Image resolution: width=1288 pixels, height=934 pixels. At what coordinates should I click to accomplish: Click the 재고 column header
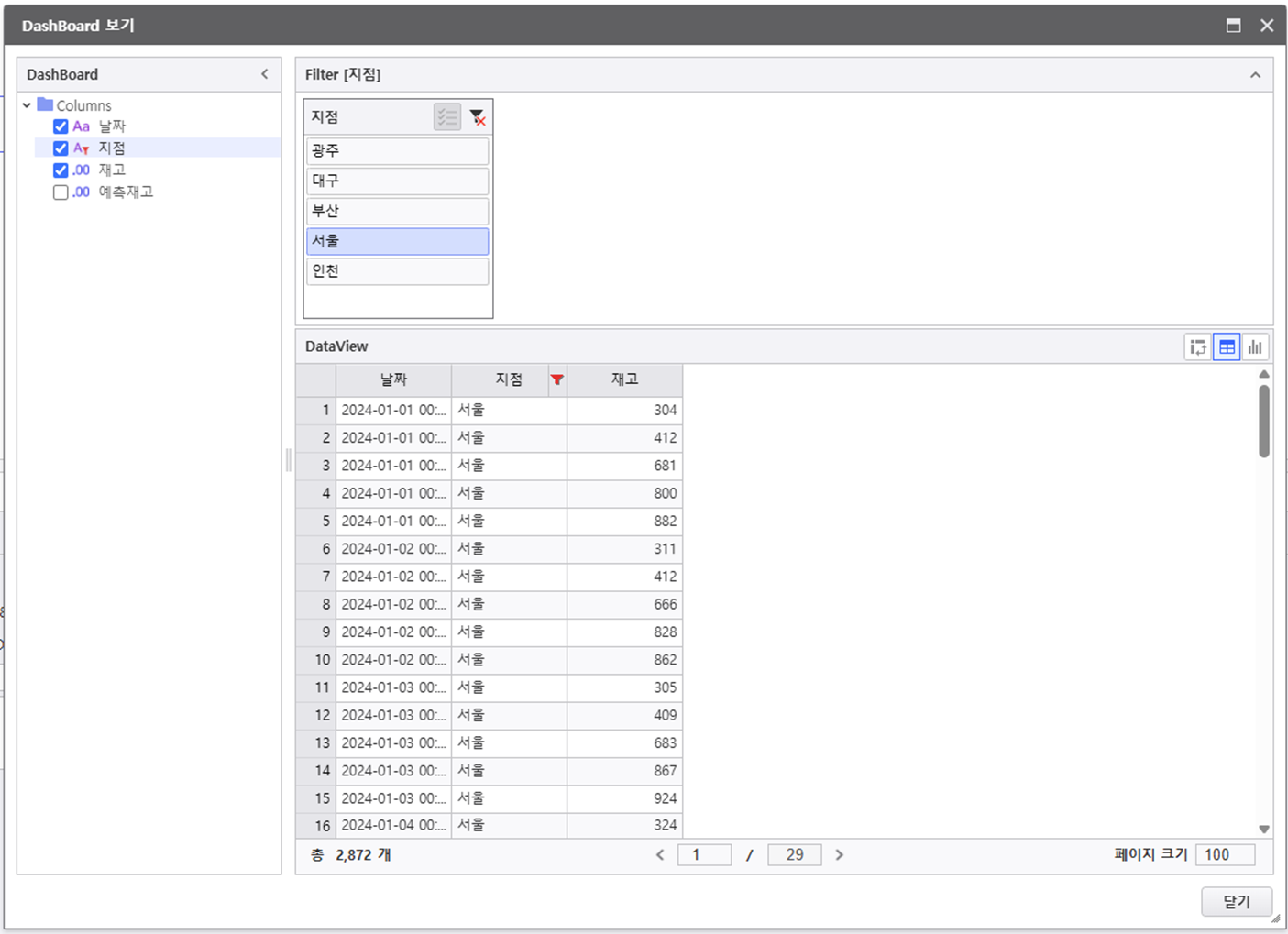tap(624, 379)
